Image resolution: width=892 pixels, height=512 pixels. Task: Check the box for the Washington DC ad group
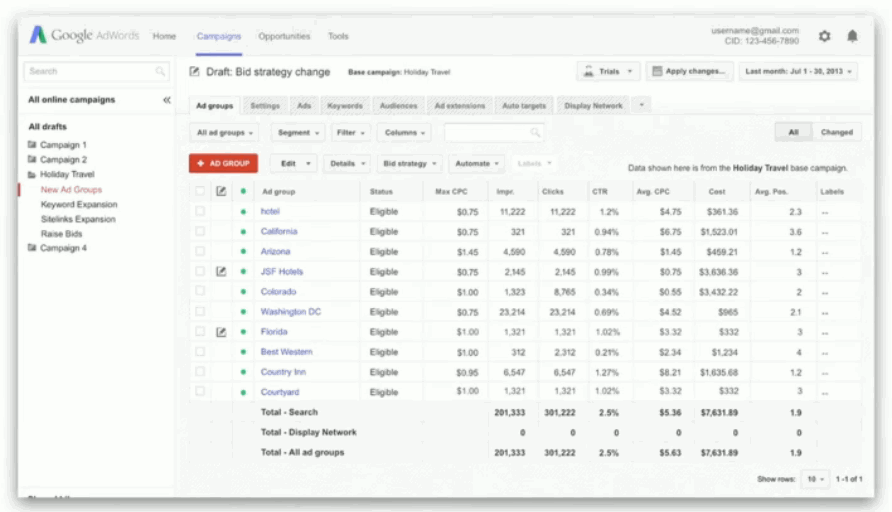[200, 311]
